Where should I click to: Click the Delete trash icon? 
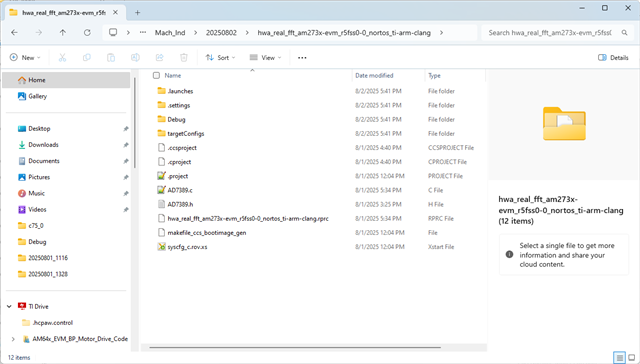tap(184, 58)
